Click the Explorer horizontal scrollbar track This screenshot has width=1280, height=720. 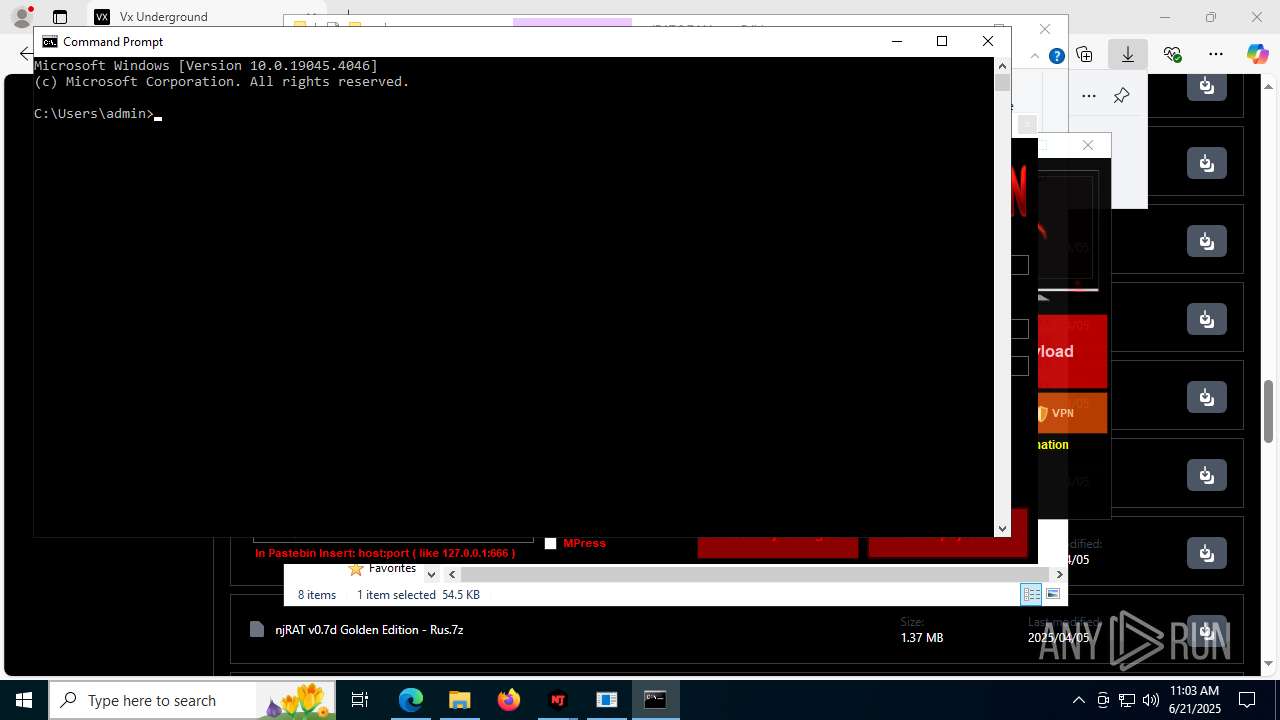click(x=755, y=575)
